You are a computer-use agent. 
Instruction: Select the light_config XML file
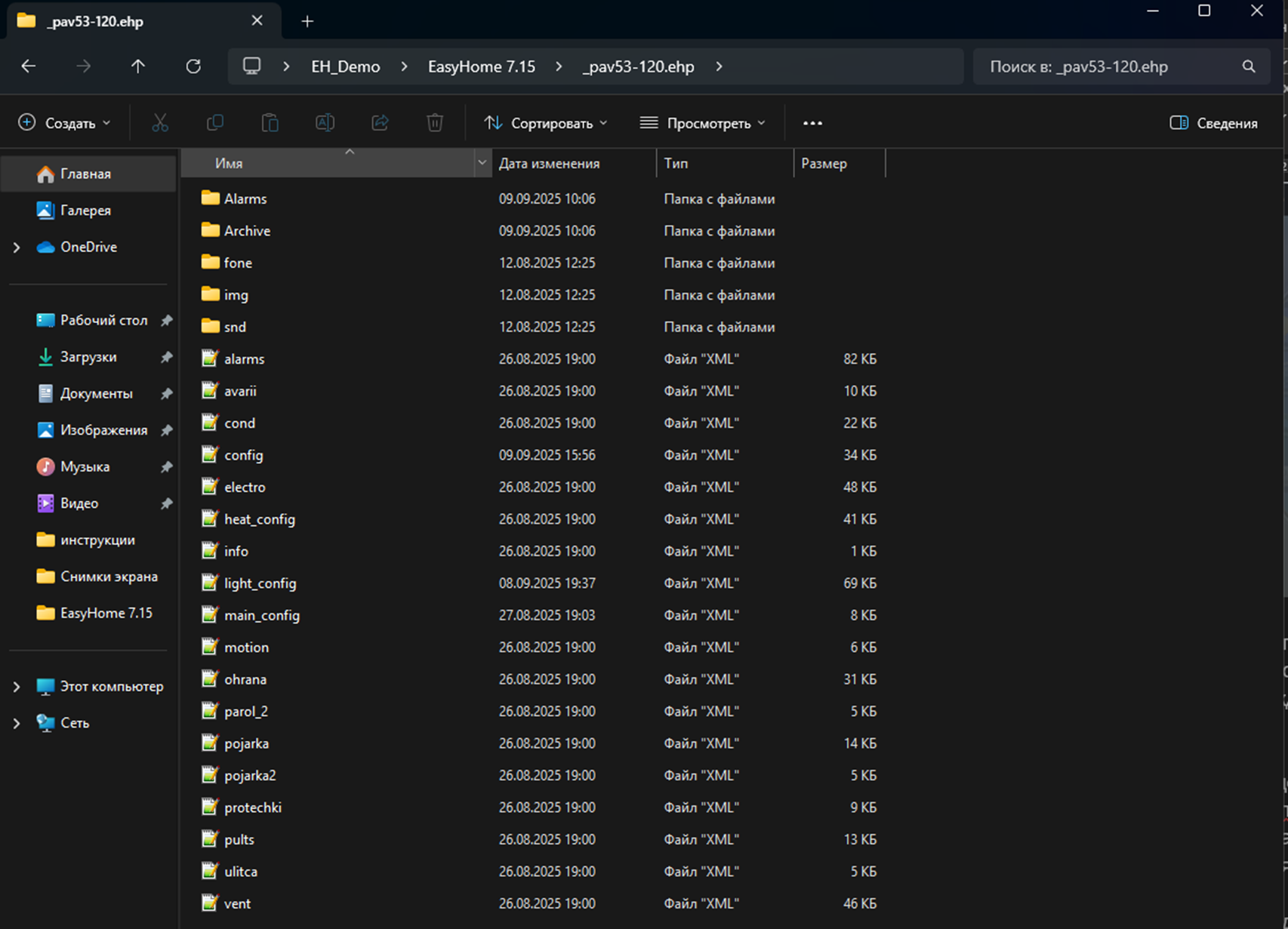pos(260,583)
